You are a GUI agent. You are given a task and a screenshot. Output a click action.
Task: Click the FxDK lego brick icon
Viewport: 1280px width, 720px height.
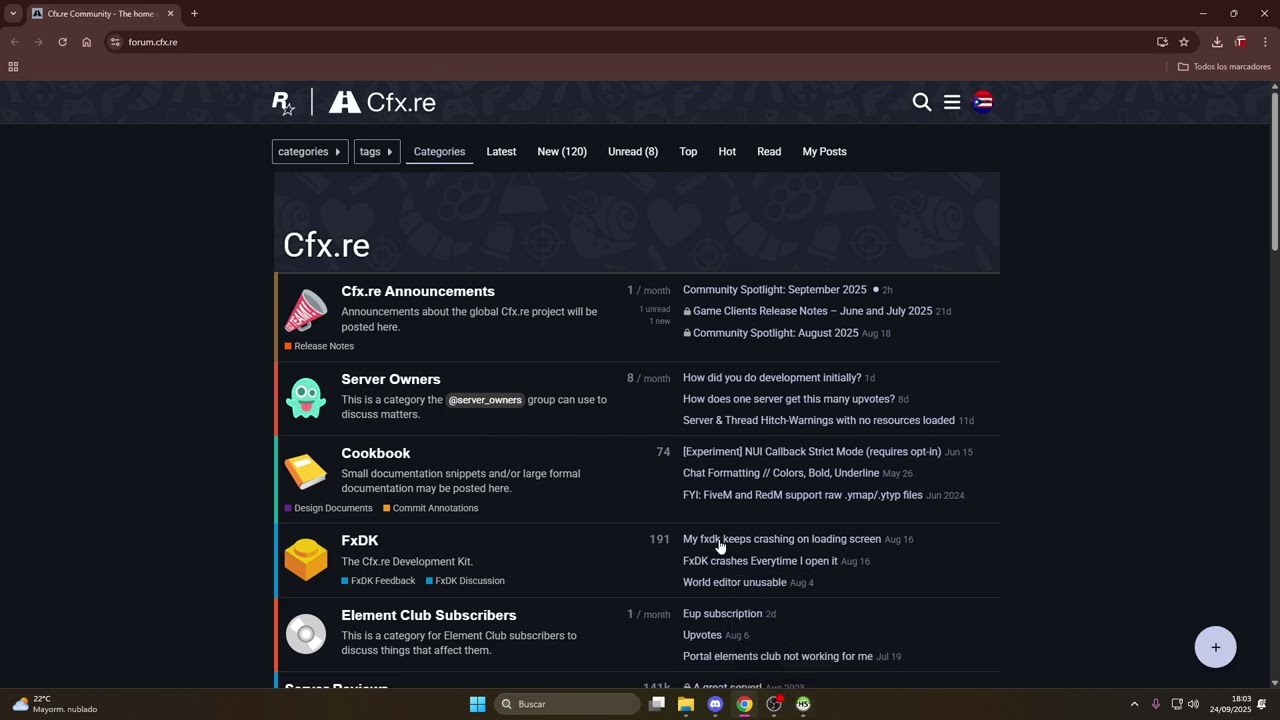(306, 559)
